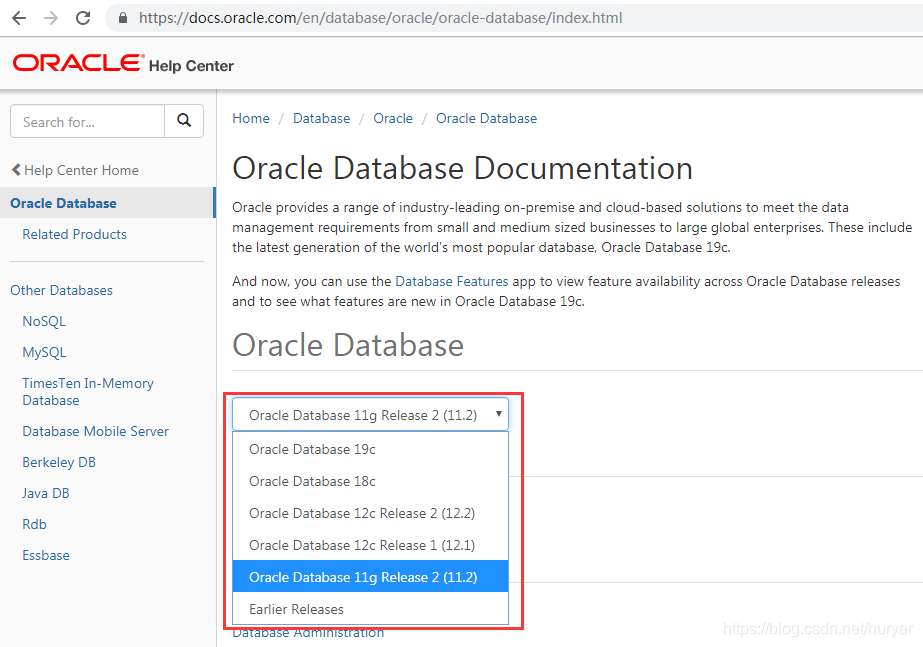Click Help Center text in header
This screenshot has width=923, height=647.
(191, 66)
